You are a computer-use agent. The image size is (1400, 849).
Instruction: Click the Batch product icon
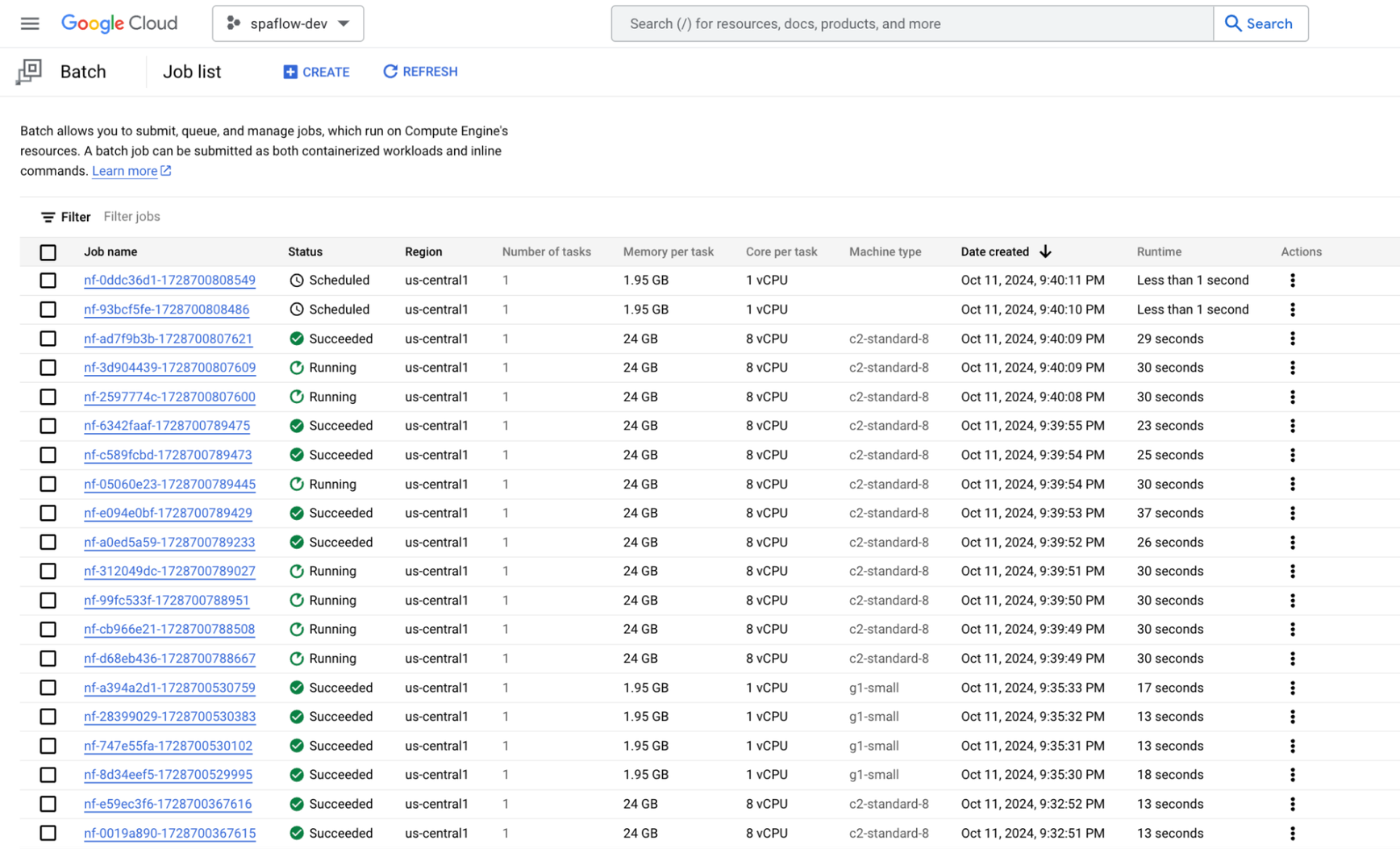(29, 72)
